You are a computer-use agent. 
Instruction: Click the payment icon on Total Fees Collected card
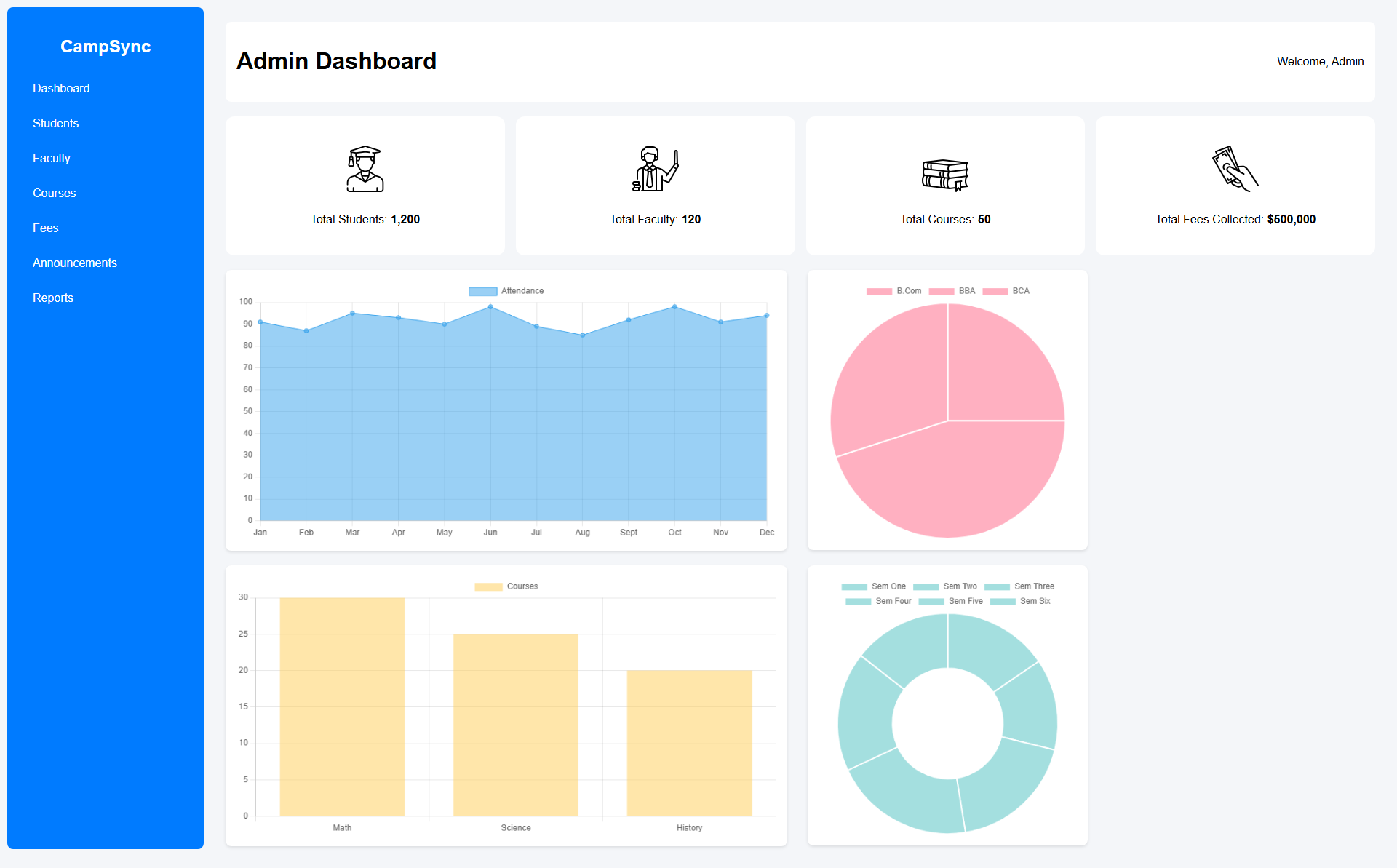pos(1234,167)
